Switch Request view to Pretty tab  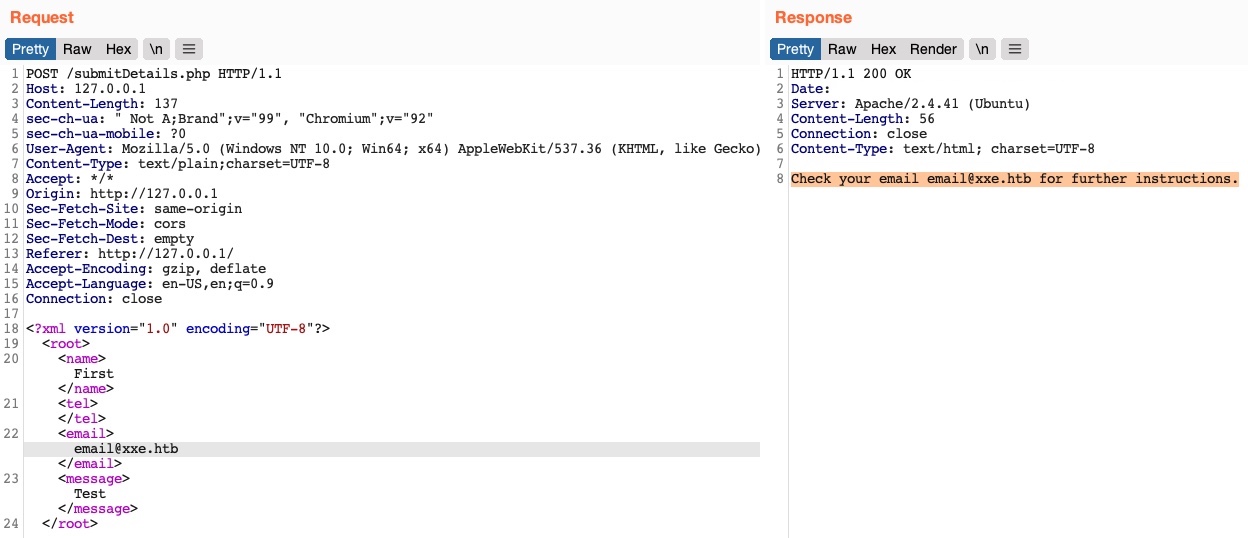coord(30,49)
